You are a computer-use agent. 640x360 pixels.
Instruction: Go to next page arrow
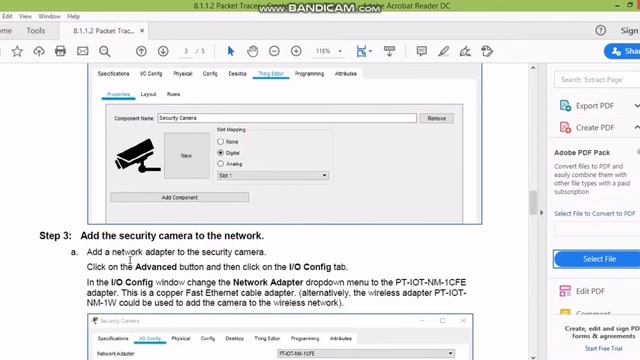(x=163, y=51)
